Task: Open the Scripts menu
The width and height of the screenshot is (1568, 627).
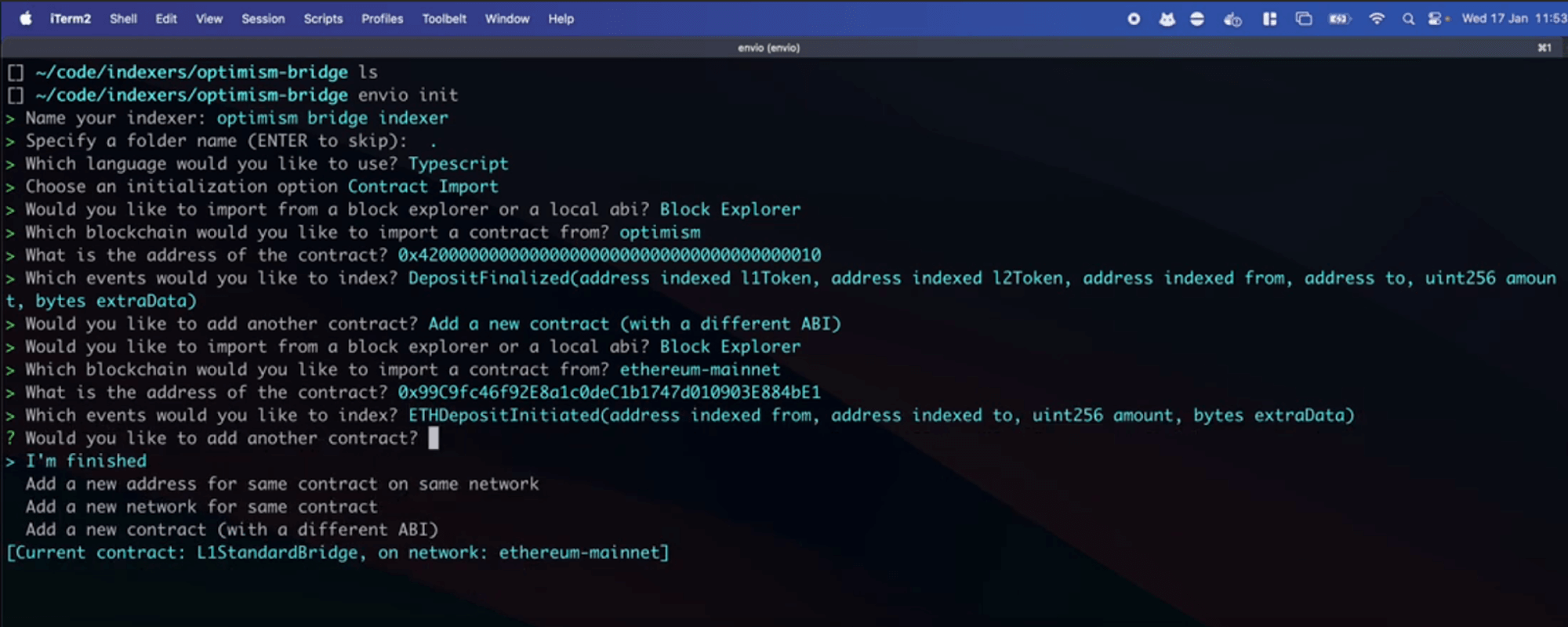Action: [x=324, y=19]
